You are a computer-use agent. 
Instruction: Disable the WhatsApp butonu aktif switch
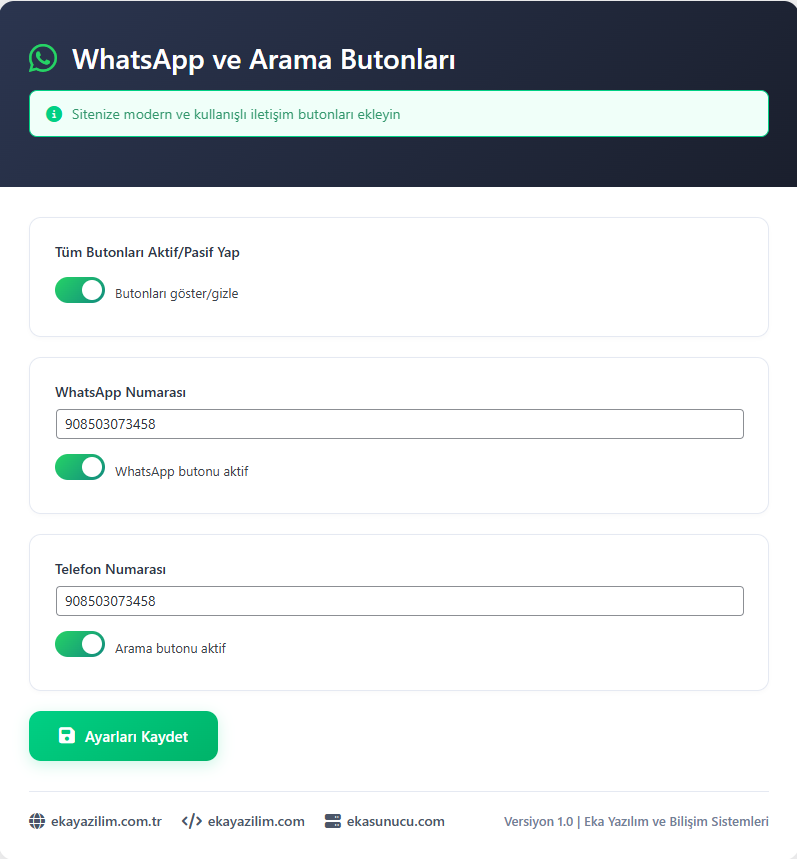coord(80,467)
